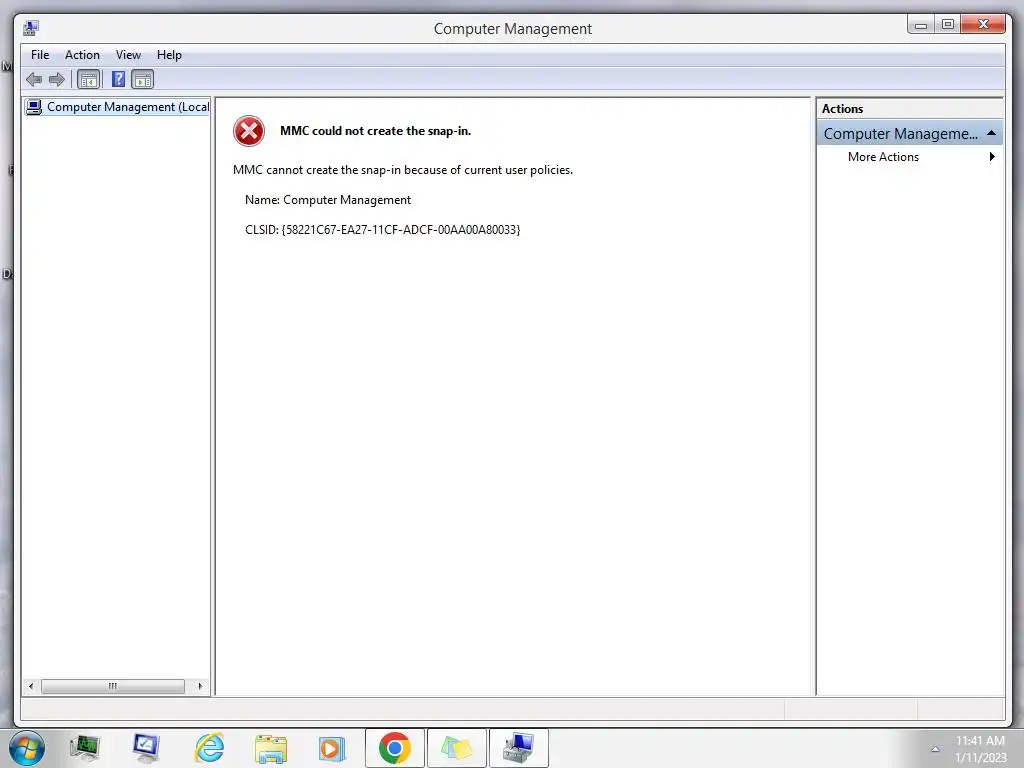Open the Help toolbar icon
Screen dimensions: 1024x768
click(118, 80)
